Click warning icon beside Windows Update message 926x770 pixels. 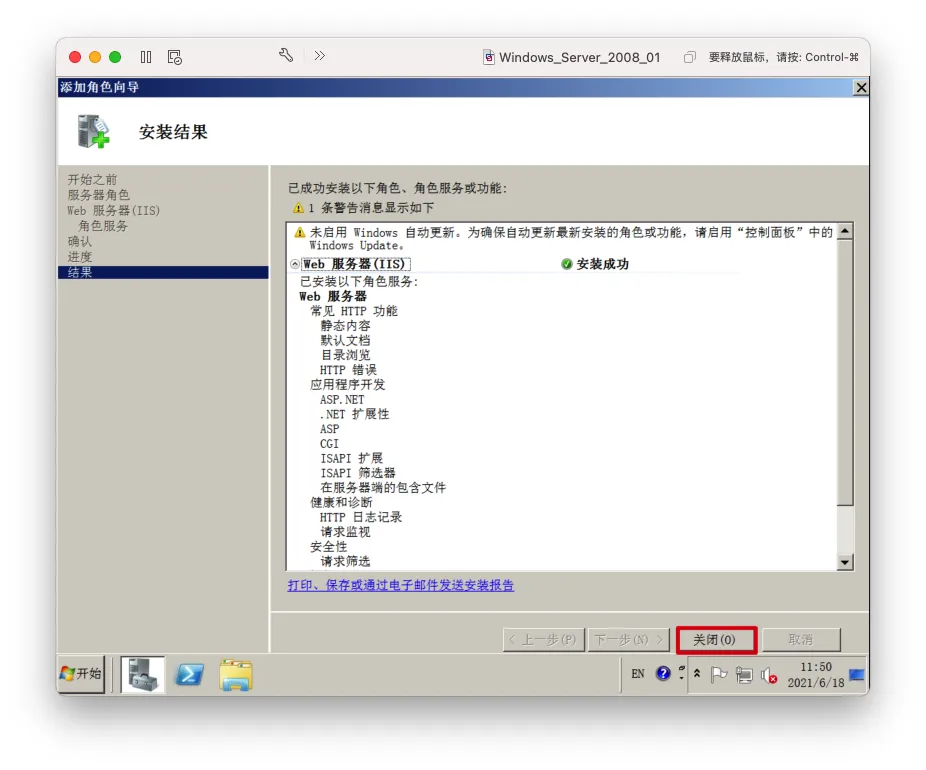[300, 233]
